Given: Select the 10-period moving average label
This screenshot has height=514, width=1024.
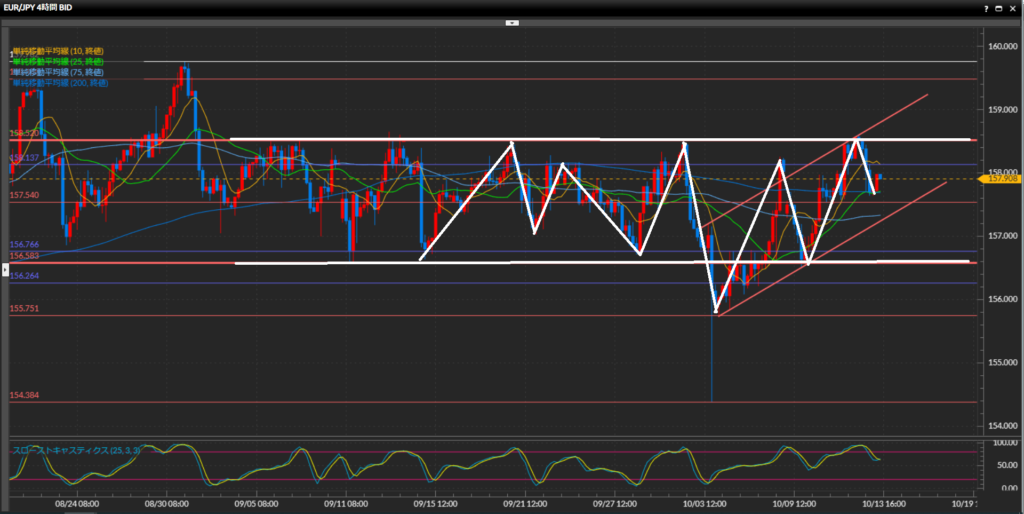Looking at the screenshot, I should 58,50.
